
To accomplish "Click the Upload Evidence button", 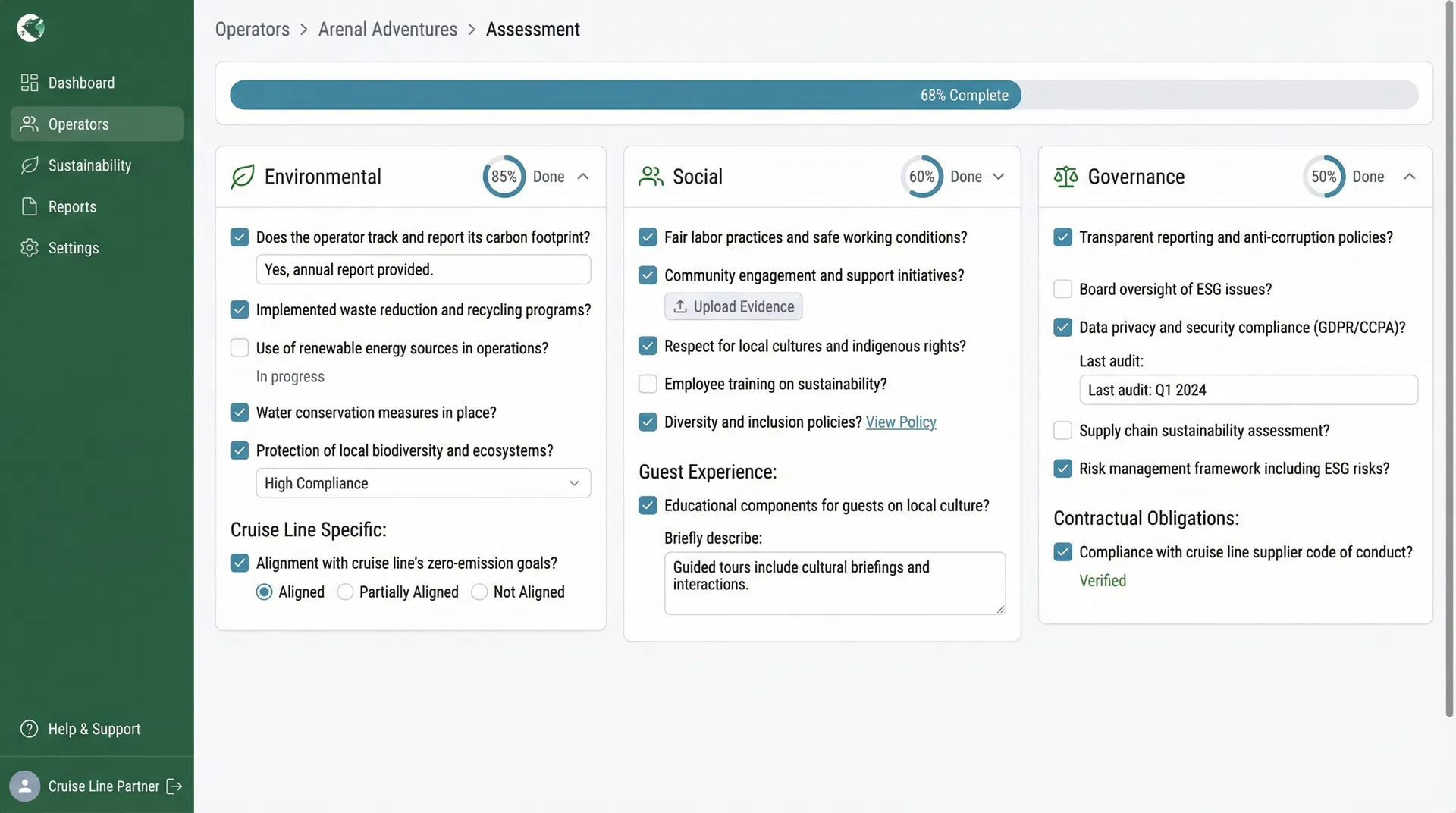I will click(x=733, y=306).
